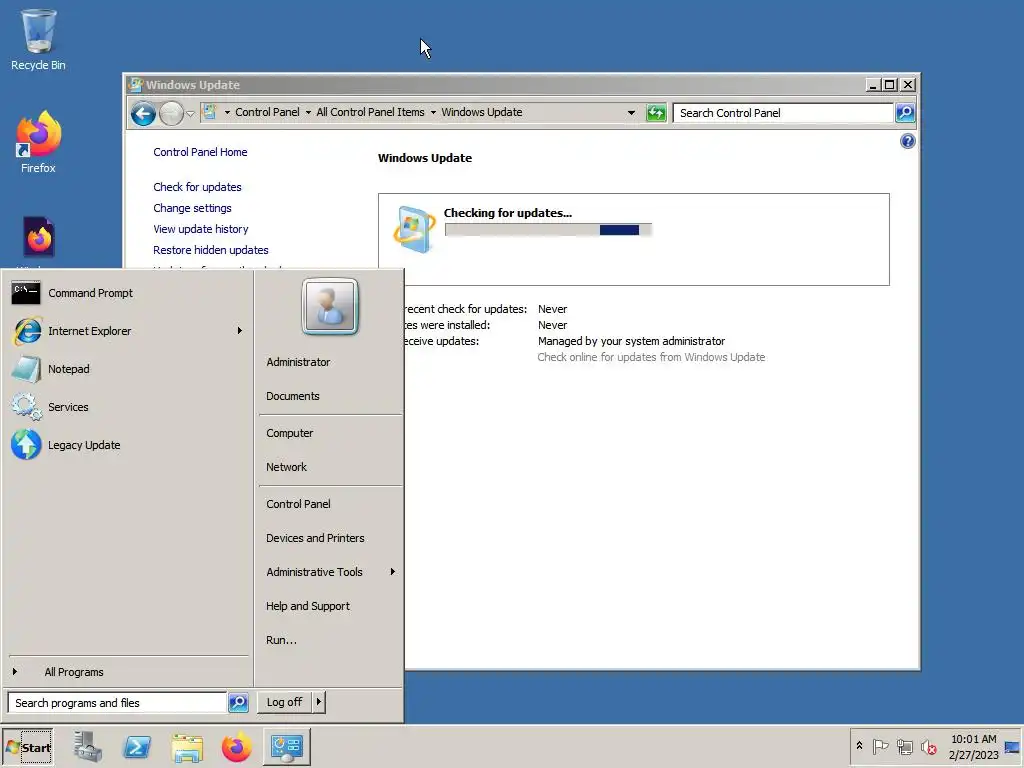Click the Forward arrow in Windows Update

click(x=171, y=114)
